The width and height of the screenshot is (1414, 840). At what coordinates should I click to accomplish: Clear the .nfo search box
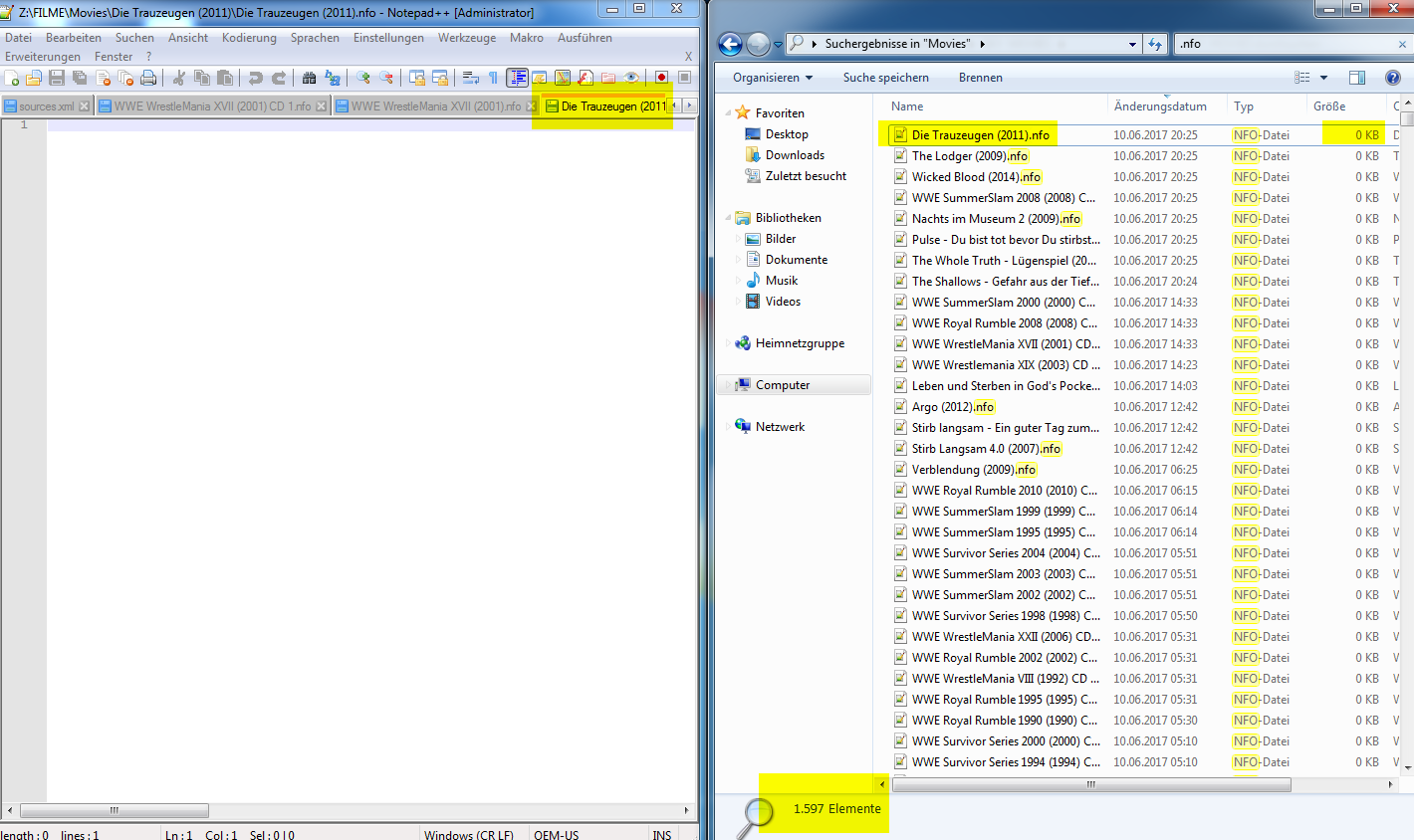point(1403,44)
